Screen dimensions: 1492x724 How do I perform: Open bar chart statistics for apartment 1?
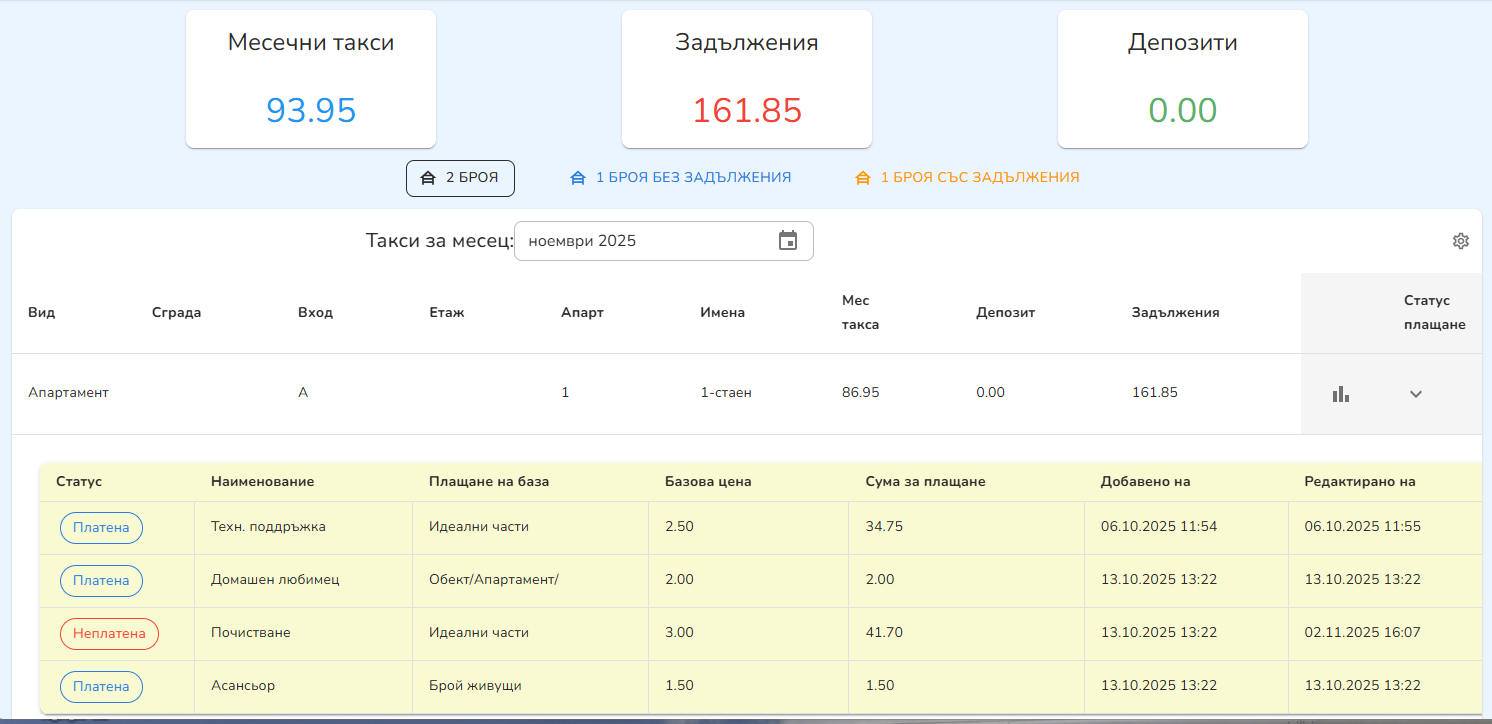1341,394
